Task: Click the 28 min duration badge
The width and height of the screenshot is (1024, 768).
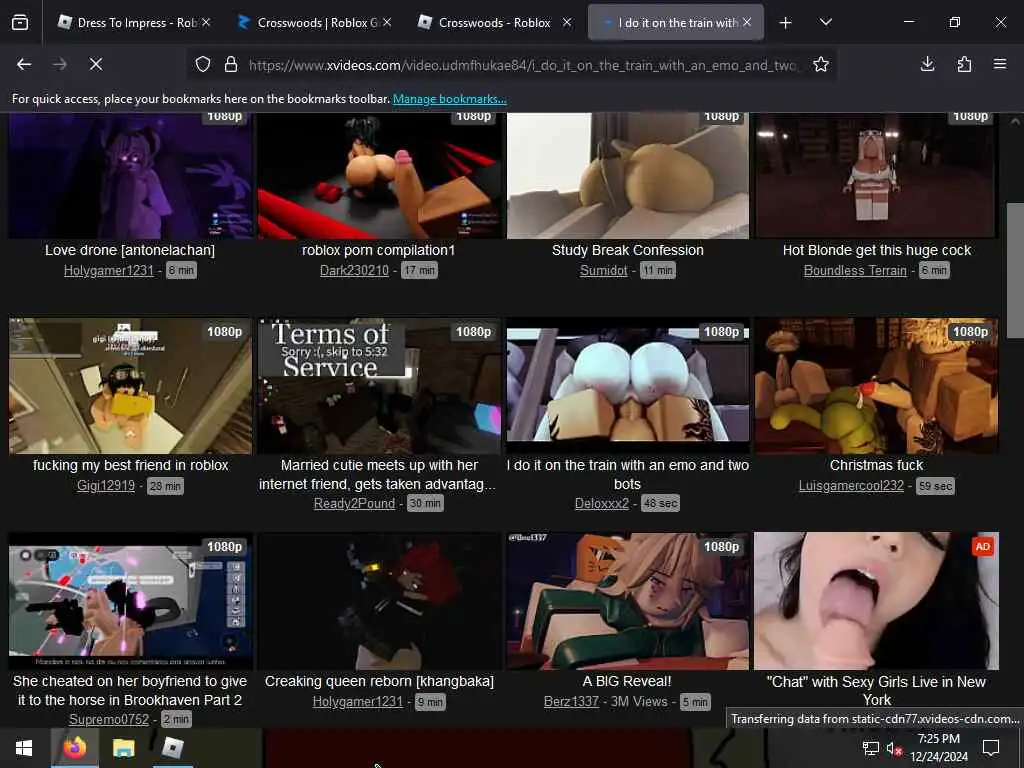Action: pyautogui.click(x=165, y=486)
